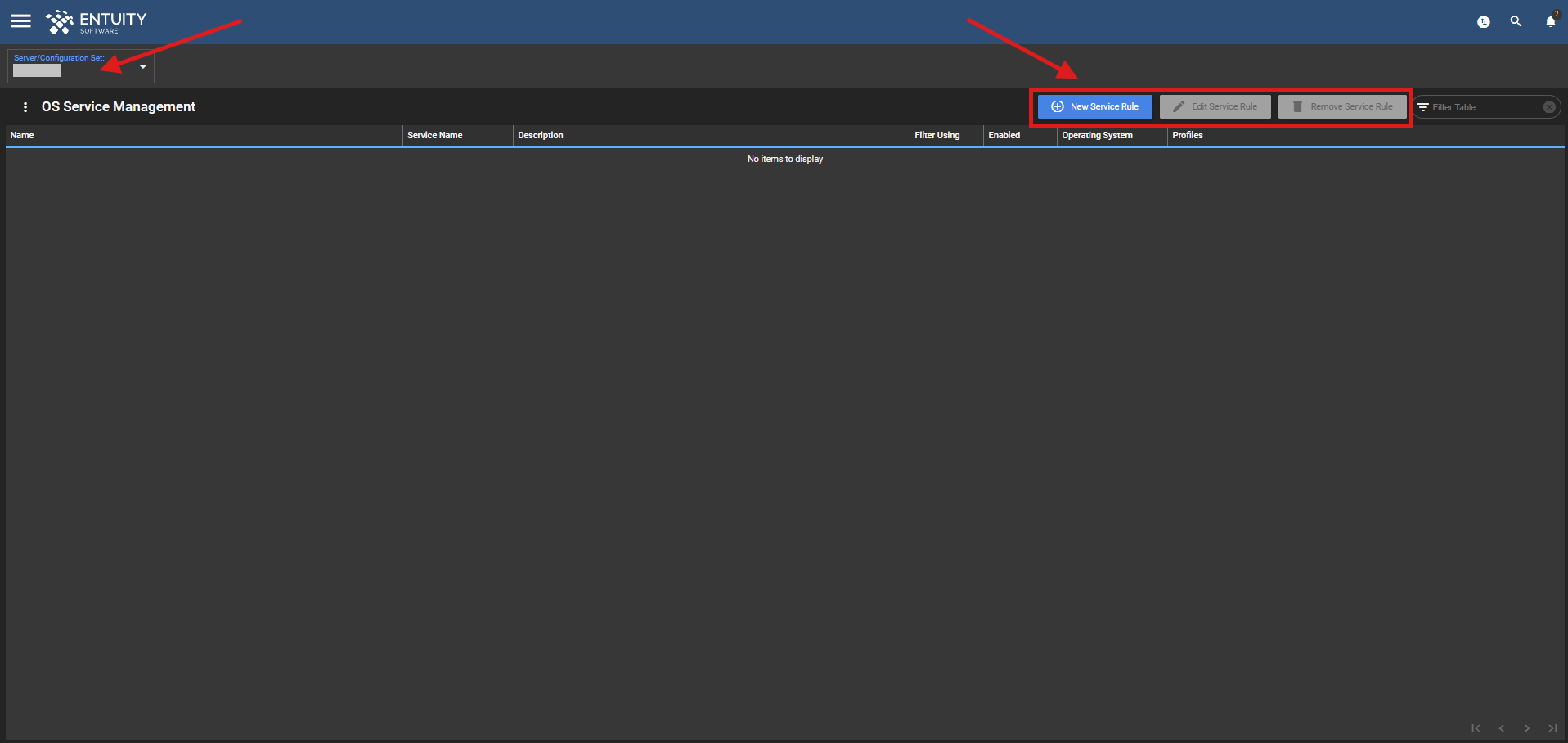The image size is (1568, 743).
Task: Click Remove Service Rule button
Action: [x=1342, y=107]
